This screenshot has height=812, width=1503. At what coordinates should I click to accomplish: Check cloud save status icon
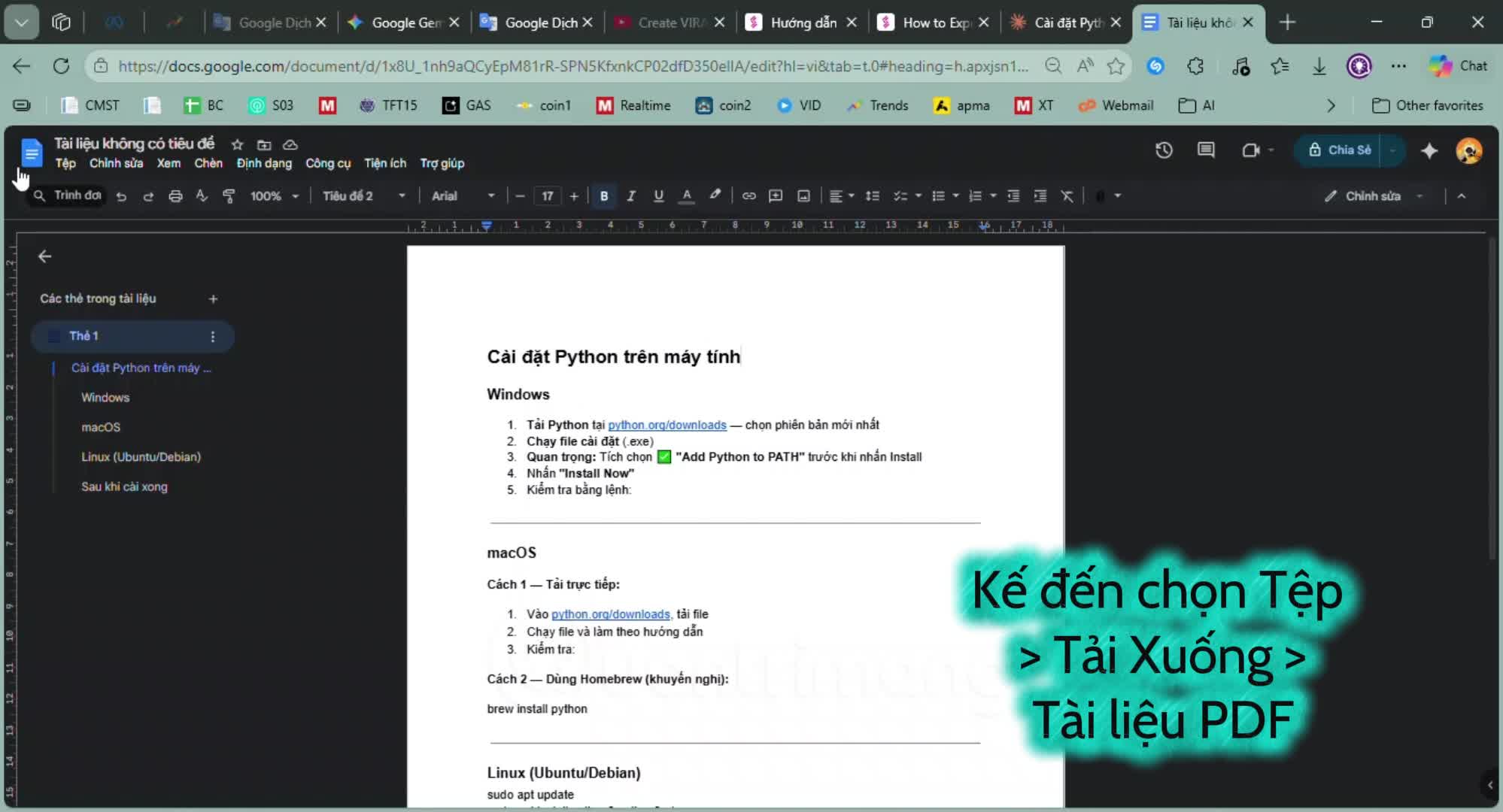(290, 144)
